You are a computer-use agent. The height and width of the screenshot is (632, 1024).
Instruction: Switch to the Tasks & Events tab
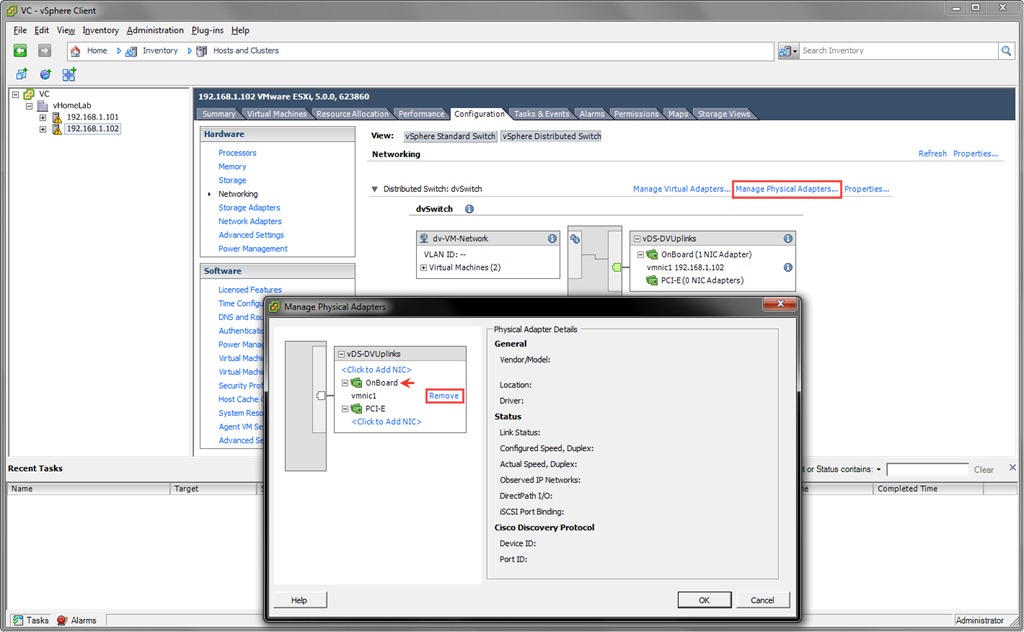pos(541,114)
